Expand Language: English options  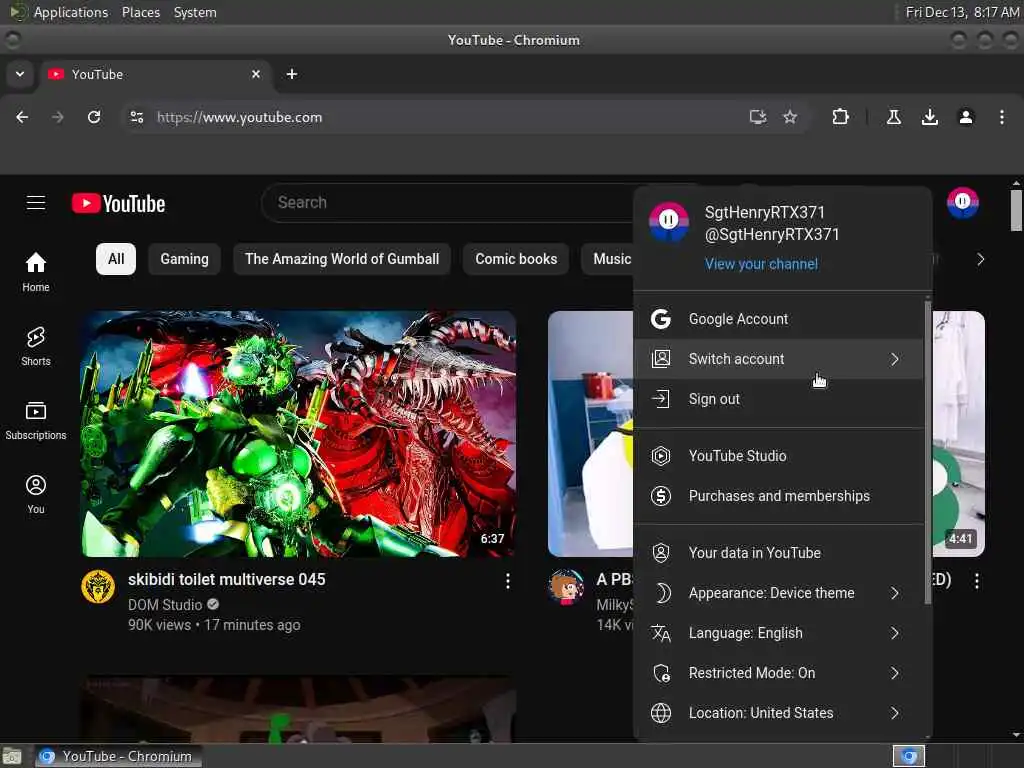778,633
